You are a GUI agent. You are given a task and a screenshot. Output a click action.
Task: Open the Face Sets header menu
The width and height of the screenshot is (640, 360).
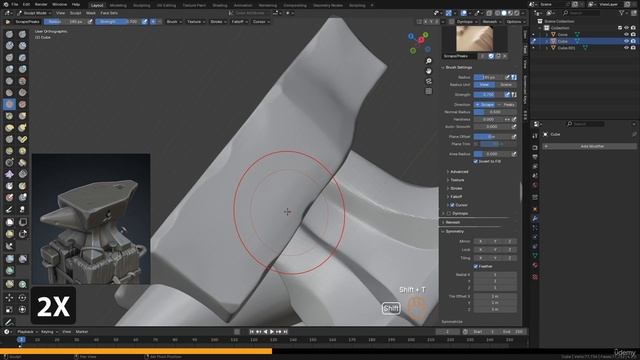click(109, 13)
